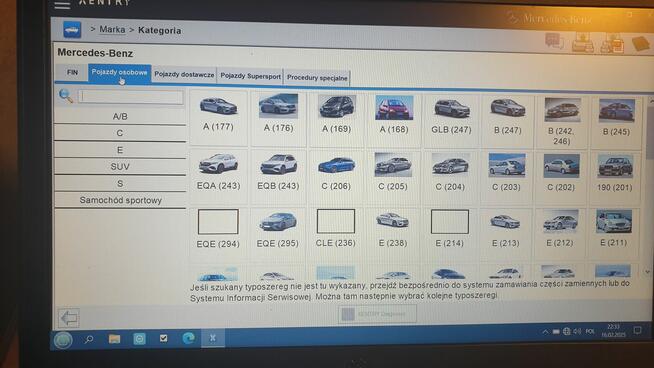Switch to Pojazdy Supersport tab
654x368 pixels.
tap(250, 76)
